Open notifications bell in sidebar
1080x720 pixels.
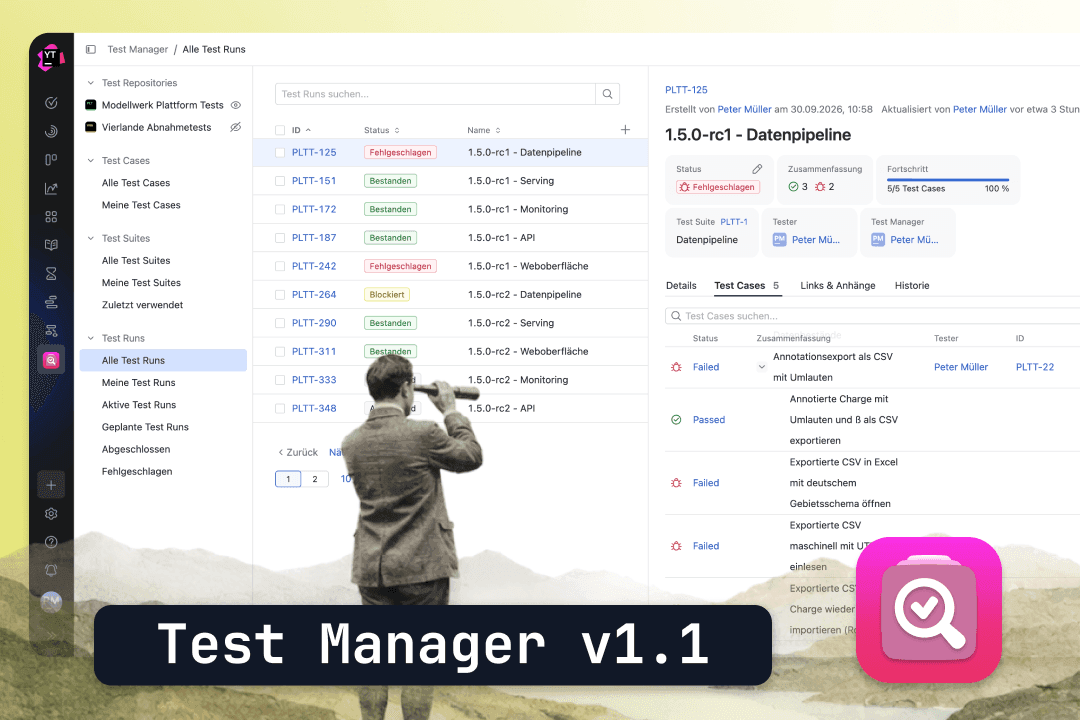51,570
